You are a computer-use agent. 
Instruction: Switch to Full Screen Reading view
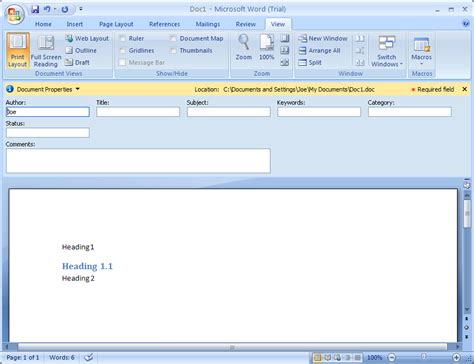(46, 50)
